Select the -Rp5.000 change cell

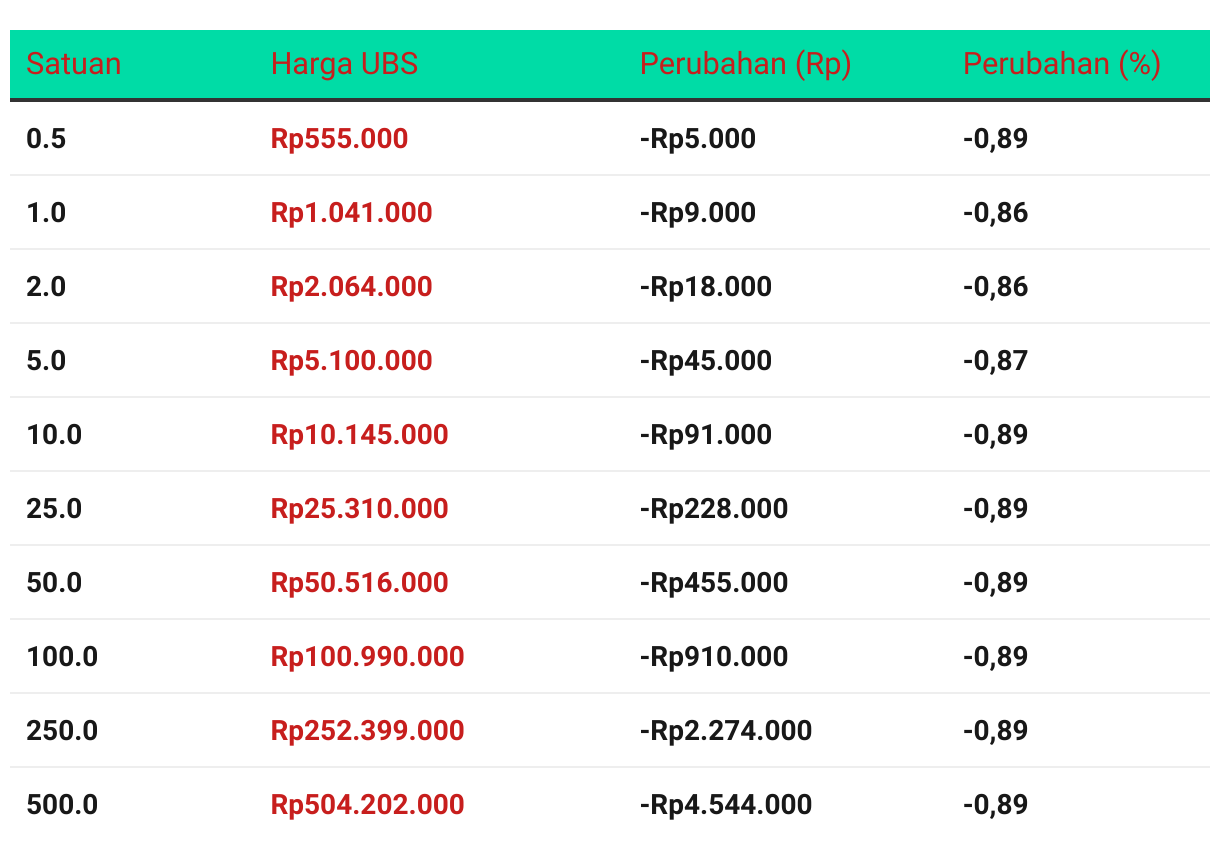[x=698, y=138]
